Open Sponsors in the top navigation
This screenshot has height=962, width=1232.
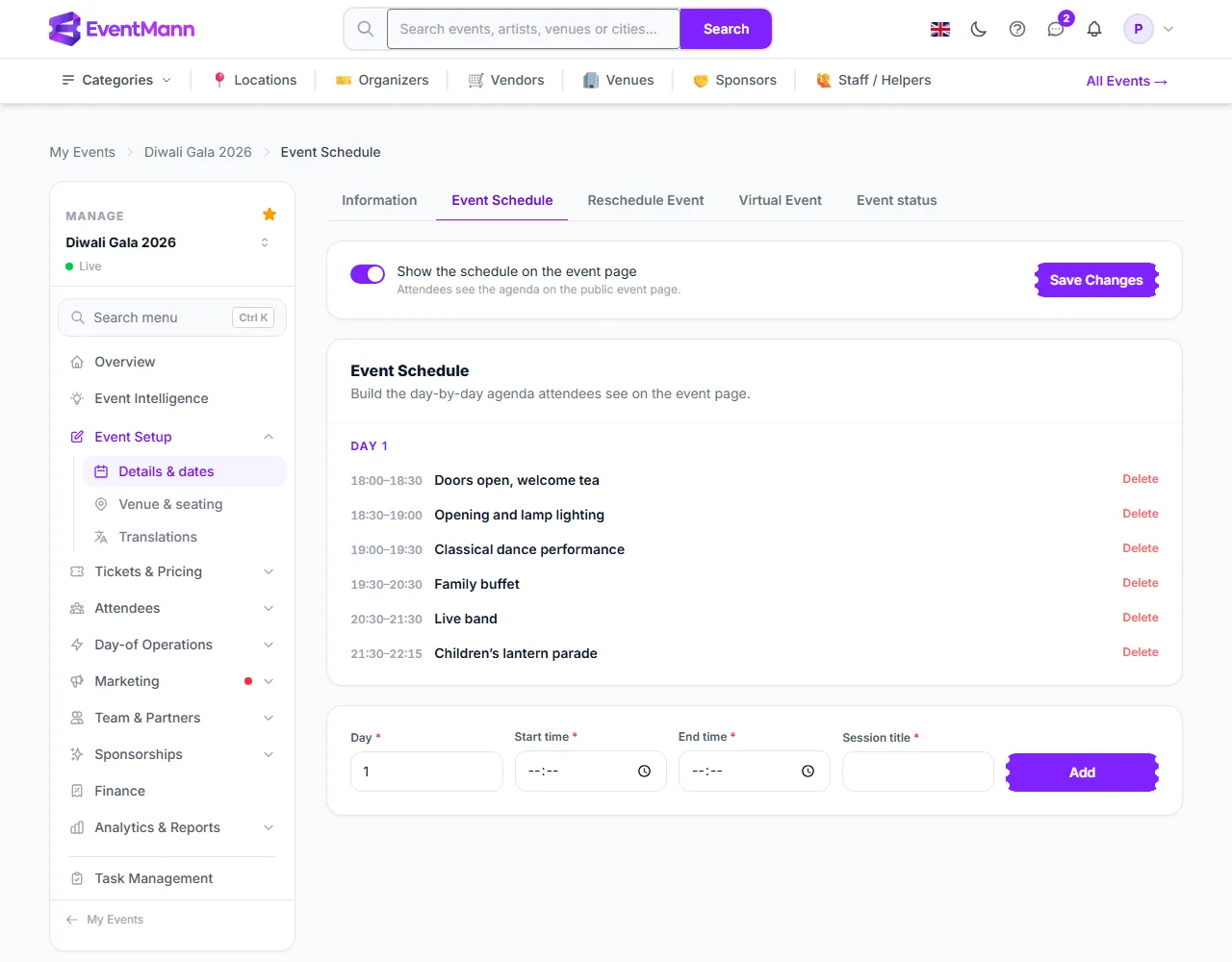[x=734, y=80]
